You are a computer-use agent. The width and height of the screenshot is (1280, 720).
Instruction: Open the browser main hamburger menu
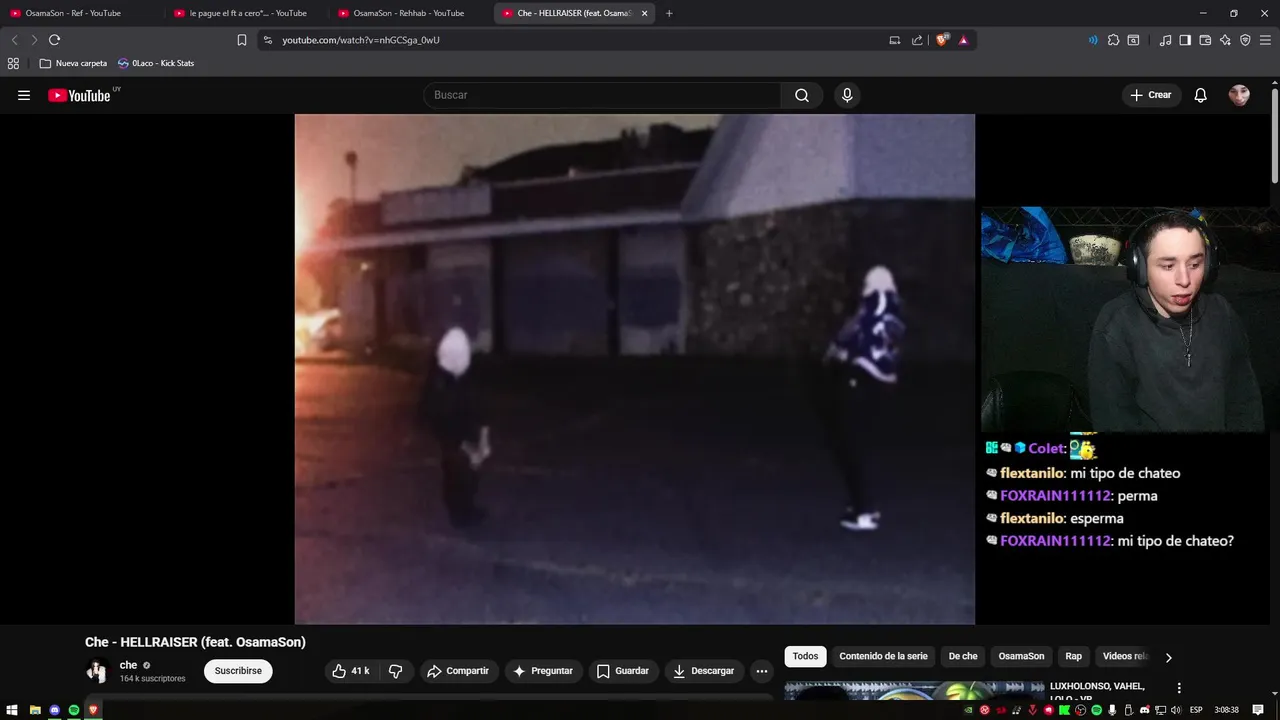coord(1265,40)
